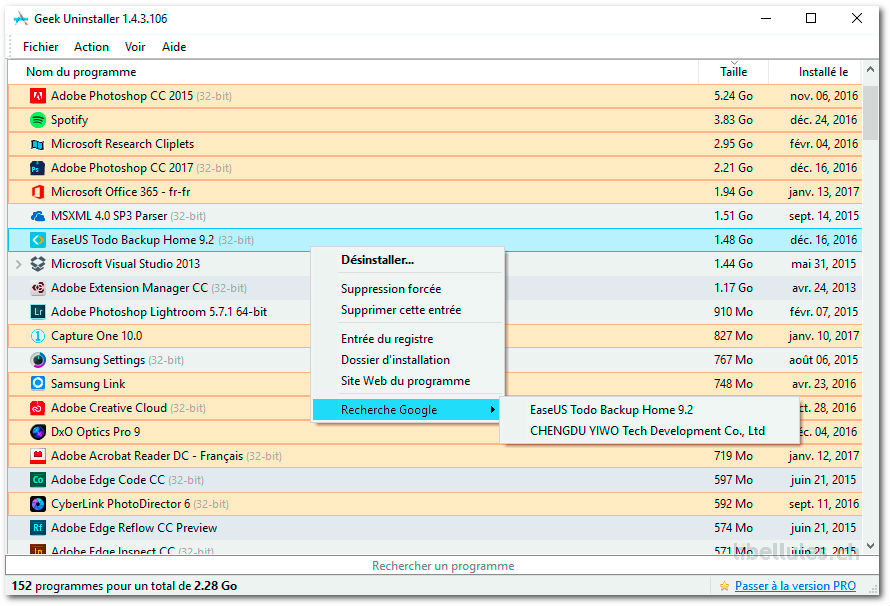This screenshot has width=890, height=606.
Task: Click the 910 Mo size value
Action: [733, 312]
